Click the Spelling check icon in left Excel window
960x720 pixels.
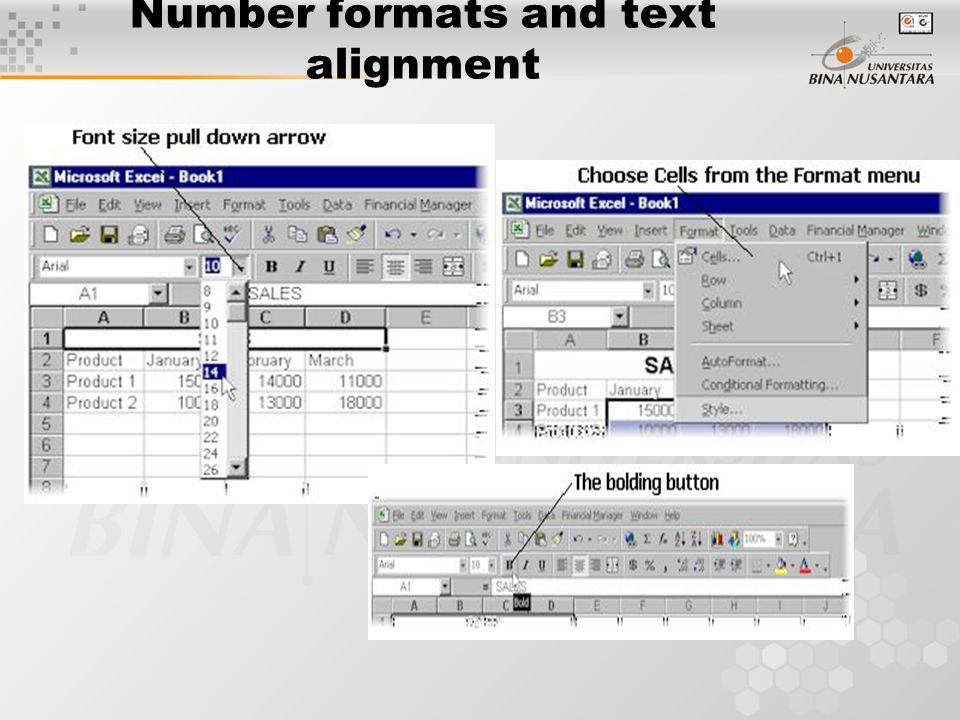231,234
